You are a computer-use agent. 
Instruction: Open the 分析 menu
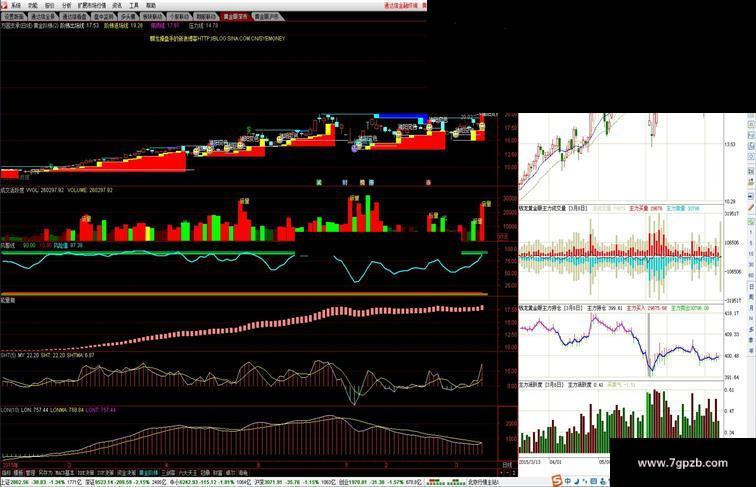pos(67,5)
